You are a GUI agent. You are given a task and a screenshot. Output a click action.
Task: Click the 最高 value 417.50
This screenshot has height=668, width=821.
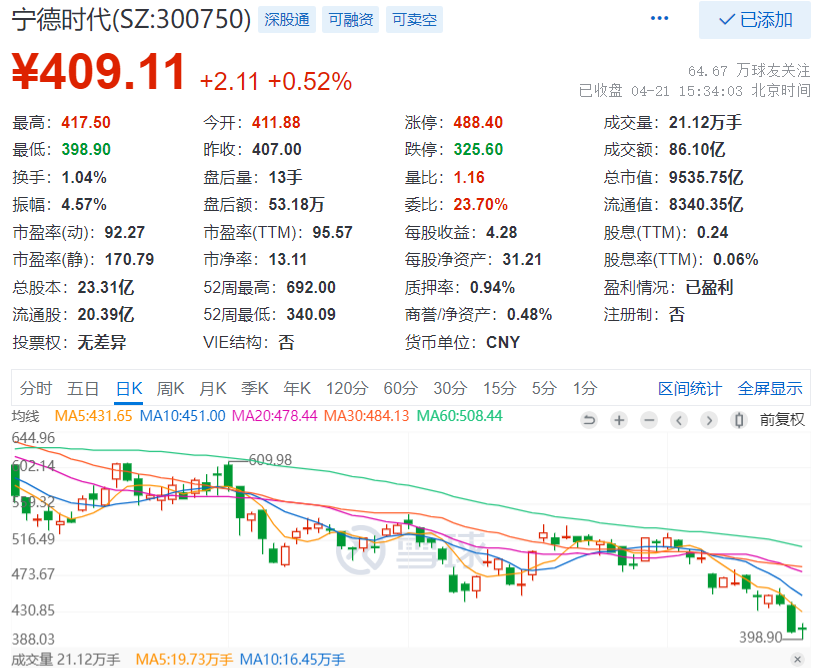pyautogui.click(x=86, y=123)
